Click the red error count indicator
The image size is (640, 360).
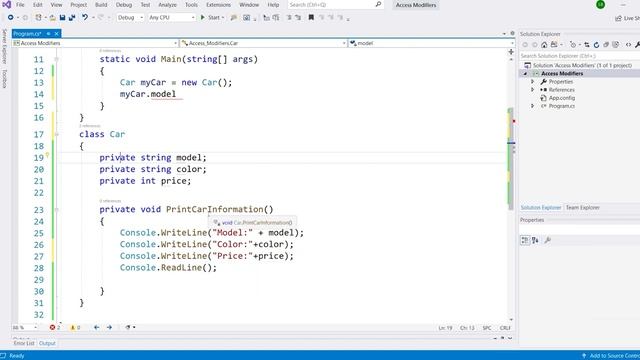(55, 327)
